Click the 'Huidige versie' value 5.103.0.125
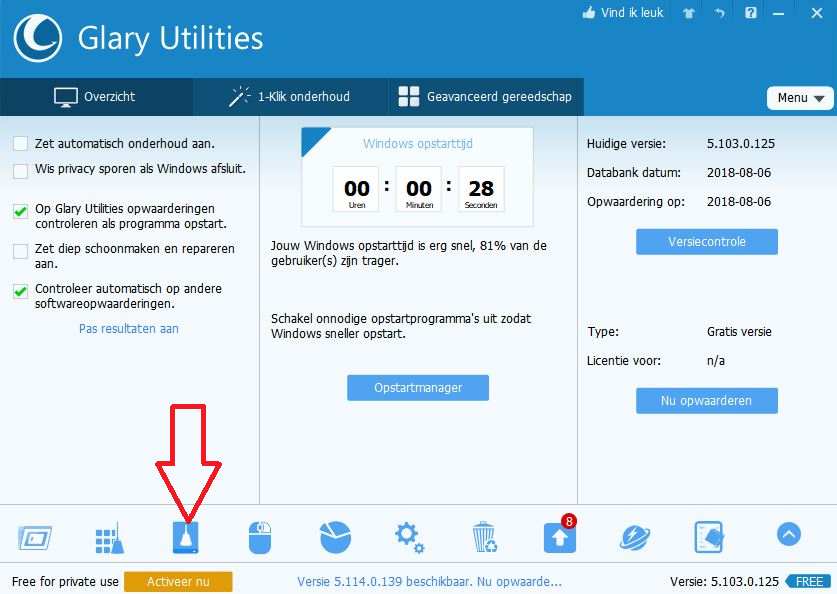This screenshot has height=594, width=837. tap(741, 144)
